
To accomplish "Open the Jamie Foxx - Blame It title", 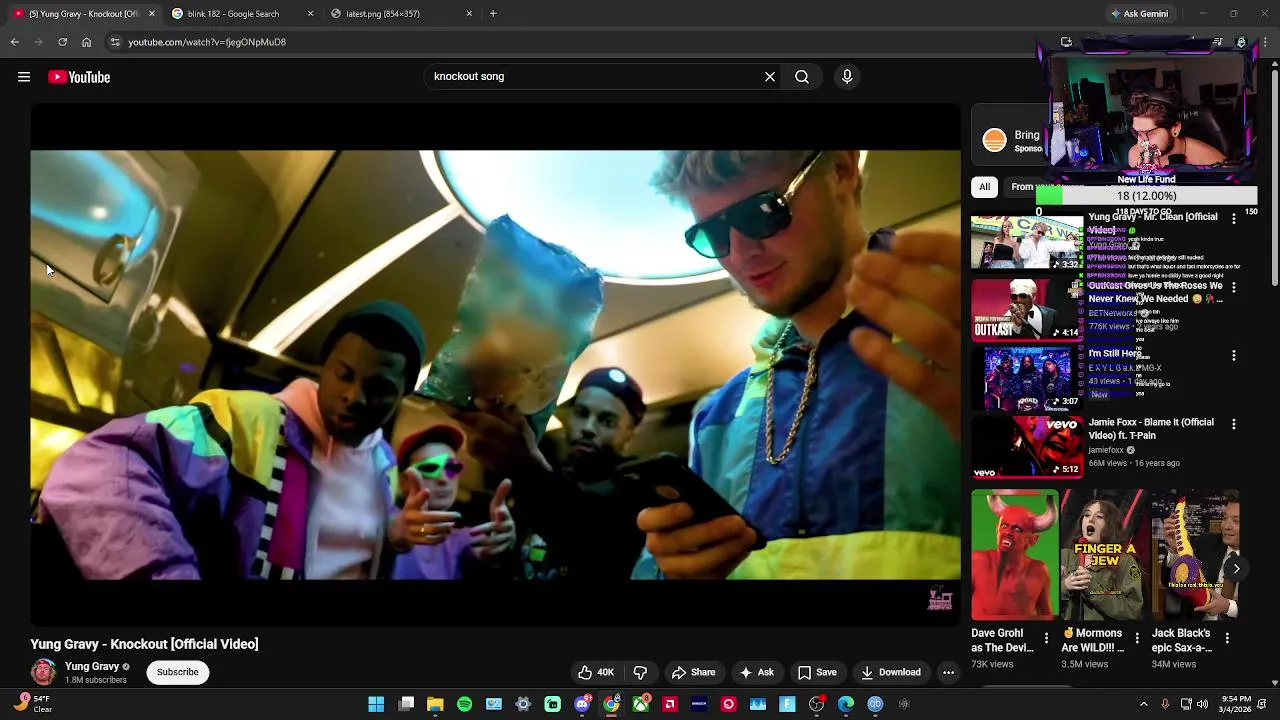I will click(1151, 429).
